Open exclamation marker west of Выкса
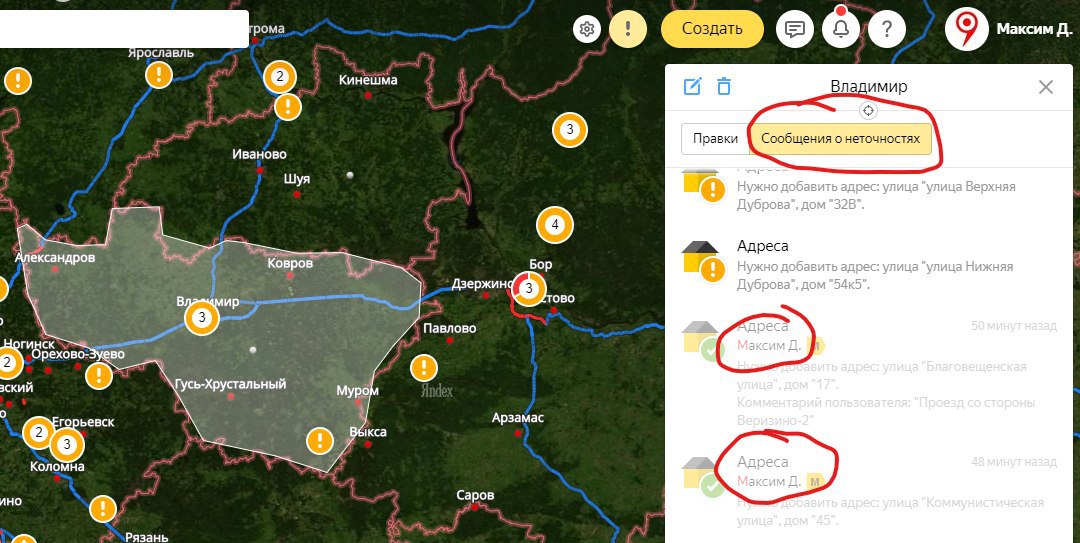Image resolution: width=1080 pixels, height=543 pixels. 320,440
